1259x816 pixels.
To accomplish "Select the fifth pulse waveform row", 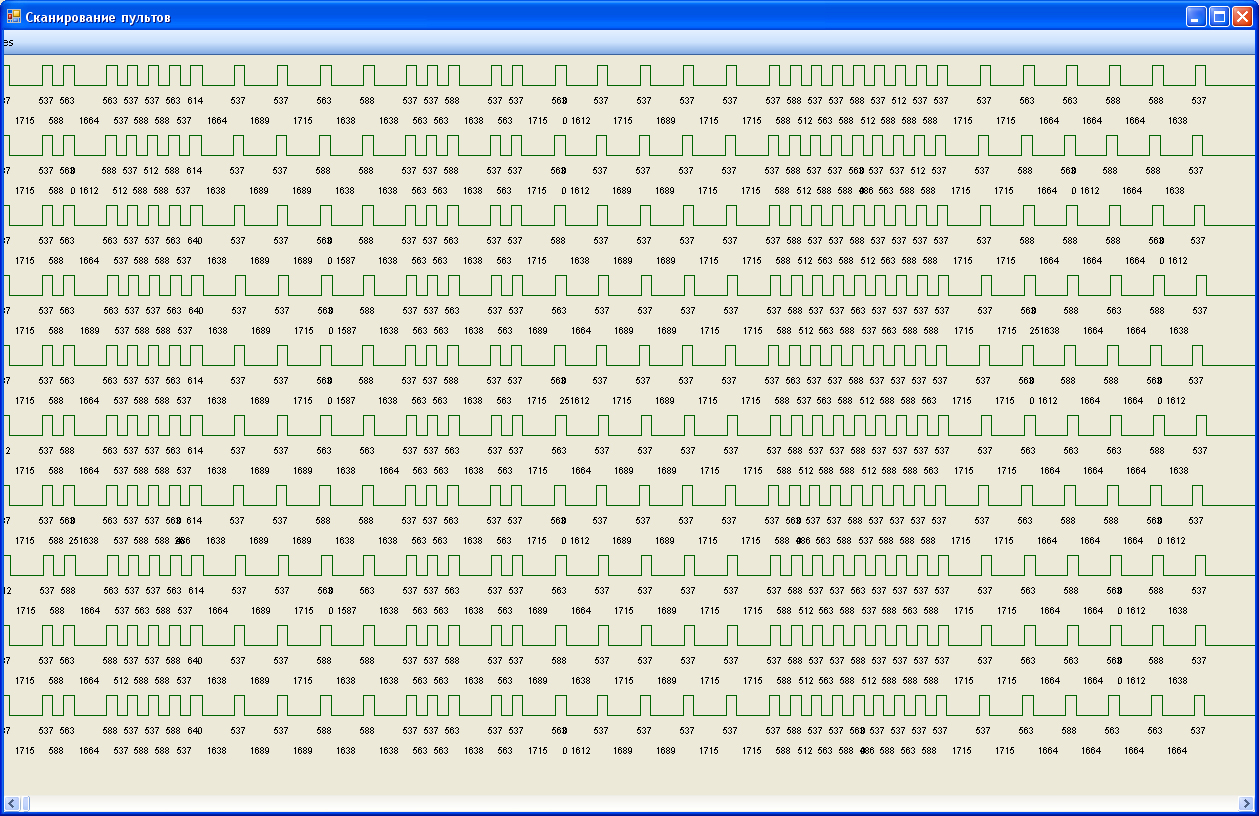I will tap(629, 355).
